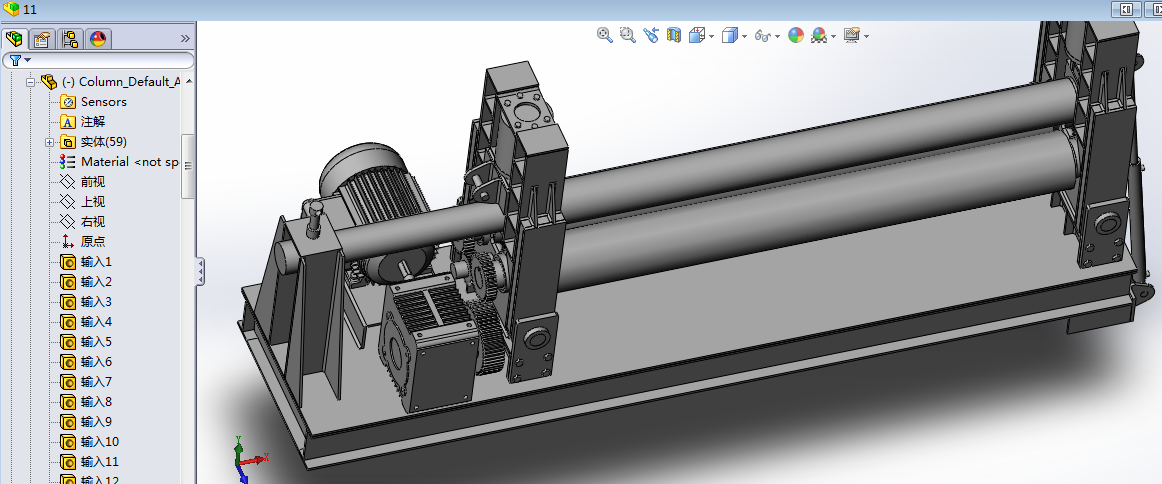The image size is (1162, 484).
Task: Select imported feature 输入7
Action: point(86,382)
